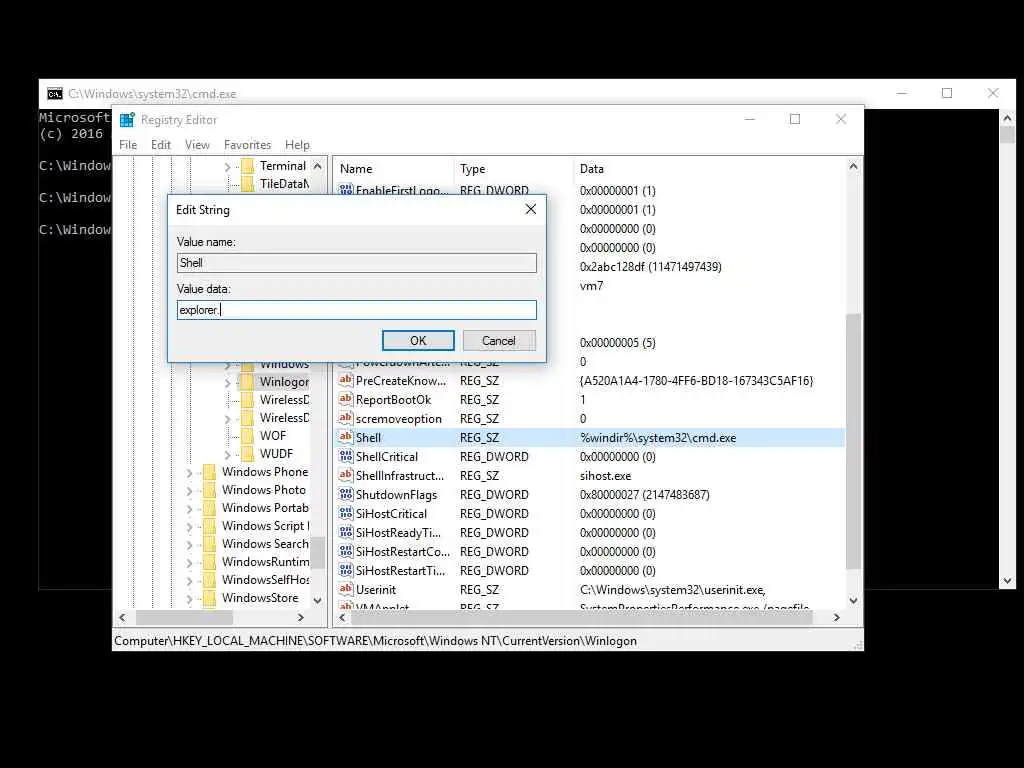This screenshot has width=1024, height=768.
Task: Expand the WindowsStore tree node
Action: 189,598
